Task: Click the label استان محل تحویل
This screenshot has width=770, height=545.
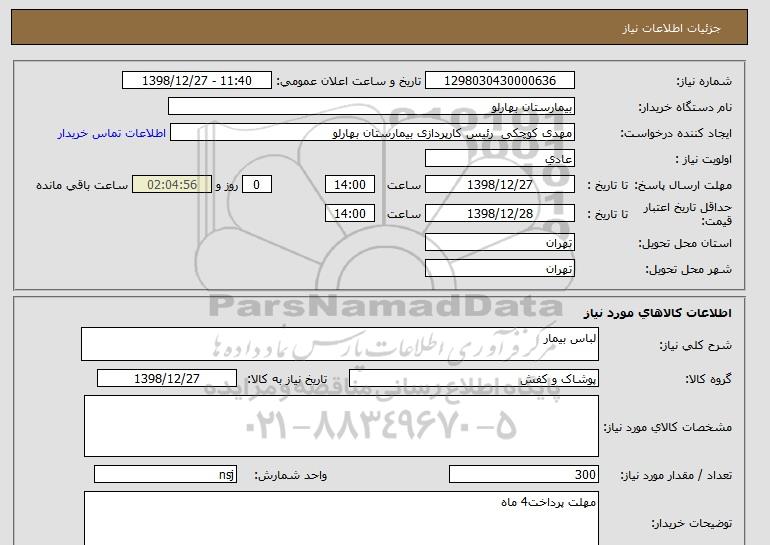Action: pyautogui.click(x=685, y=243)
